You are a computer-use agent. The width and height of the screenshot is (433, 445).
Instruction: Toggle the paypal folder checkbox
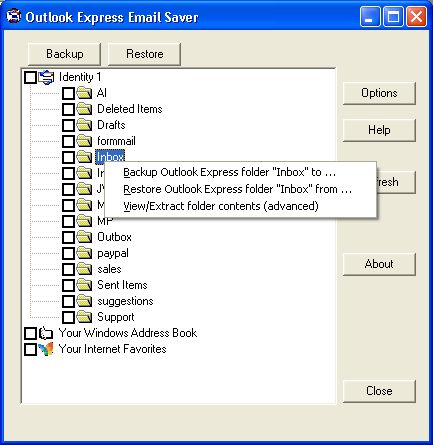(68, 253)
